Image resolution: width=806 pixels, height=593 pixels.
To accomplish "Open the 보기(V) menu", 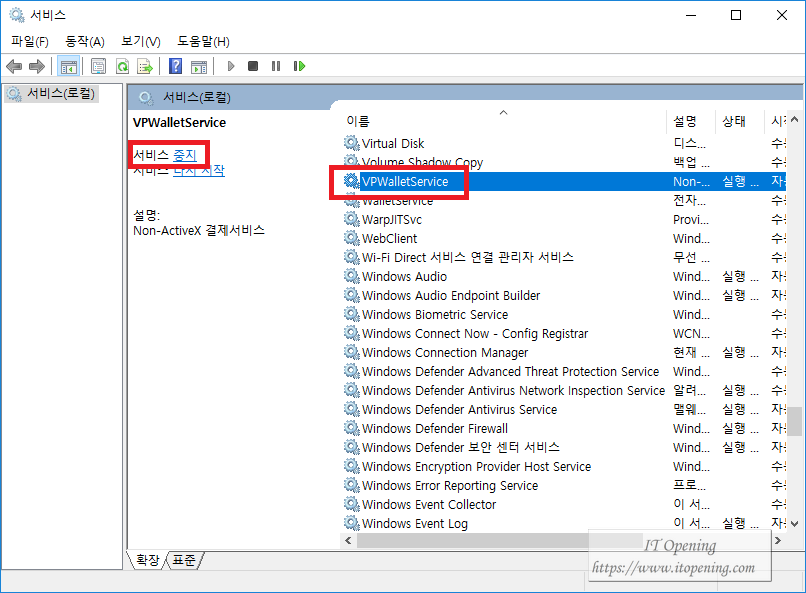I will point(140,41).
